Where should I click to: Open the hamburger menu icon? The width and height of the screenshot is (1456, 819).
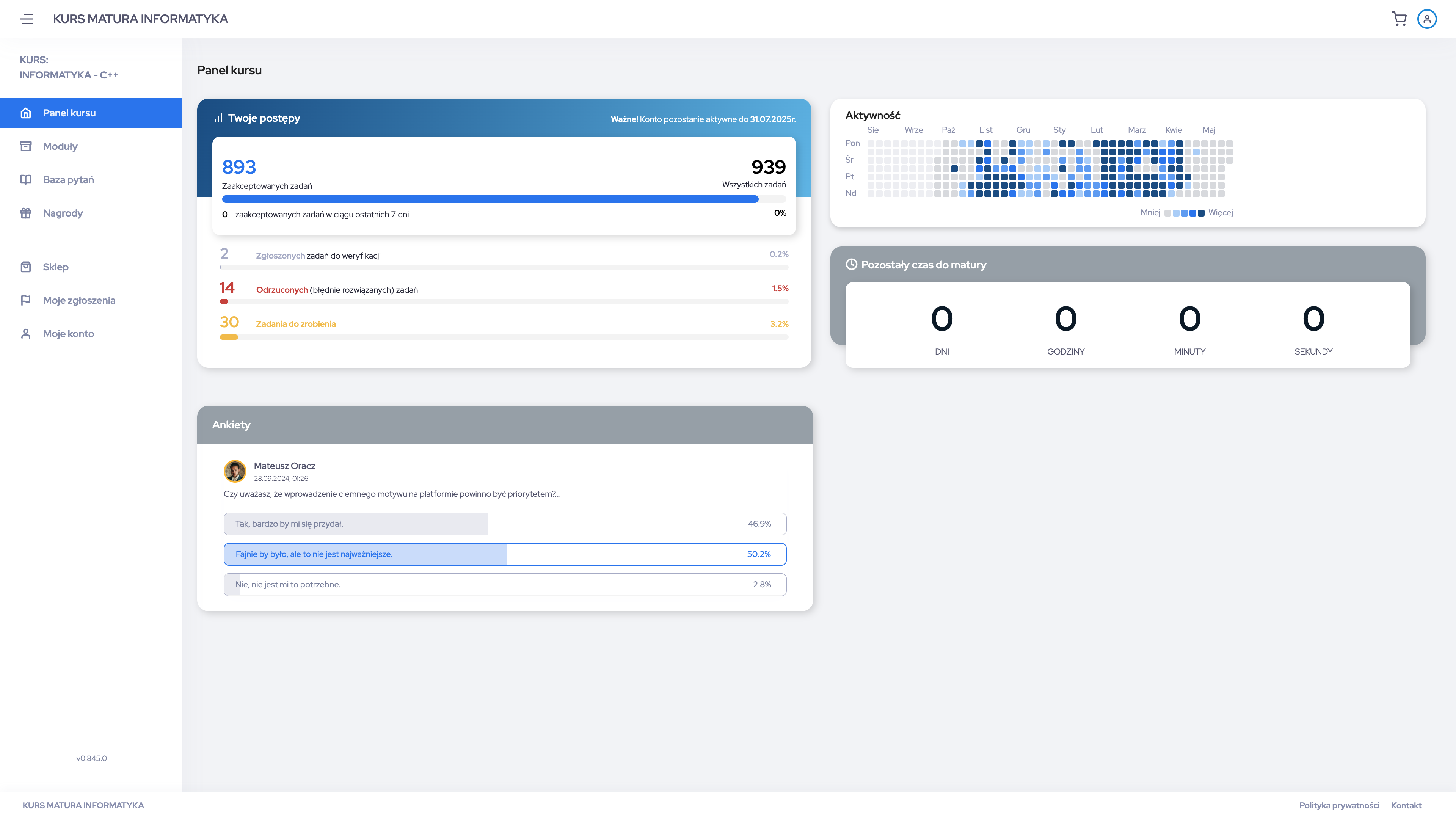[x=27, y=19]
